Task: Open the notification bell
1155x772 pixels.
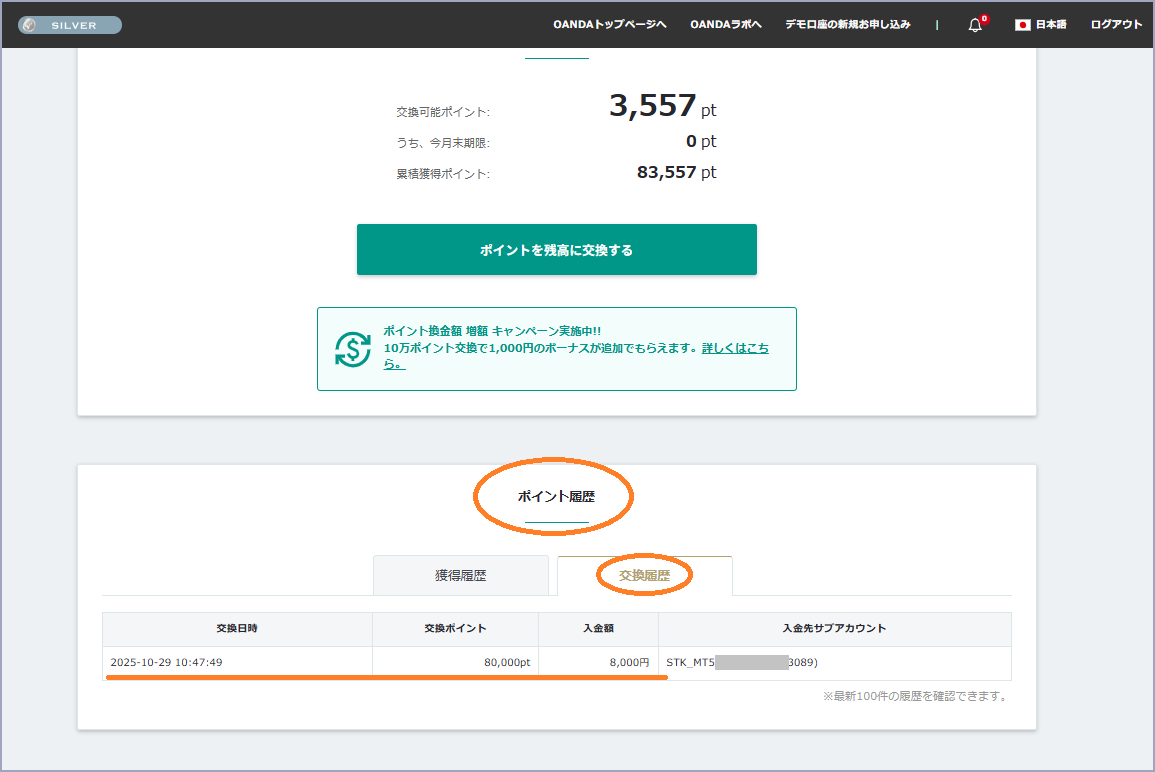Action: click(x=975, y=25)
